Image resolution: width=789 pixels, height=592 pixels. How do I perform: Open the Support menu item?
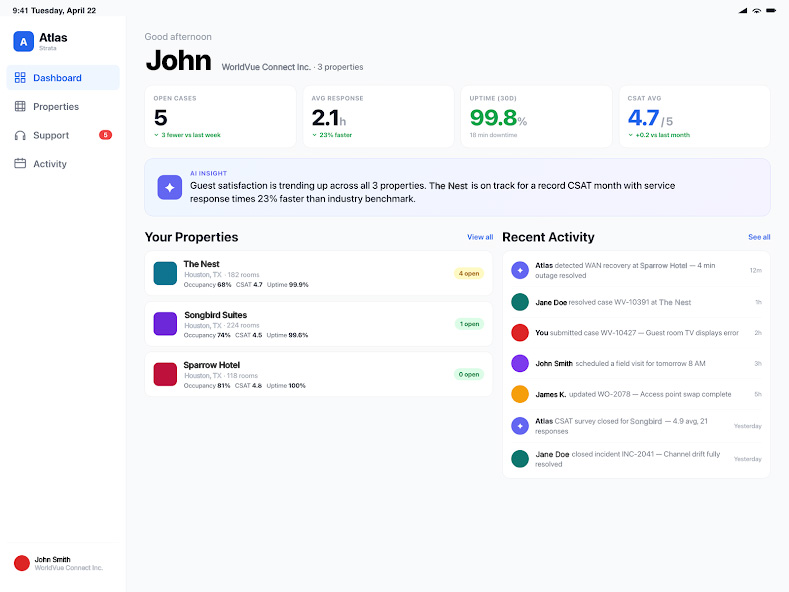click(63, 135)
